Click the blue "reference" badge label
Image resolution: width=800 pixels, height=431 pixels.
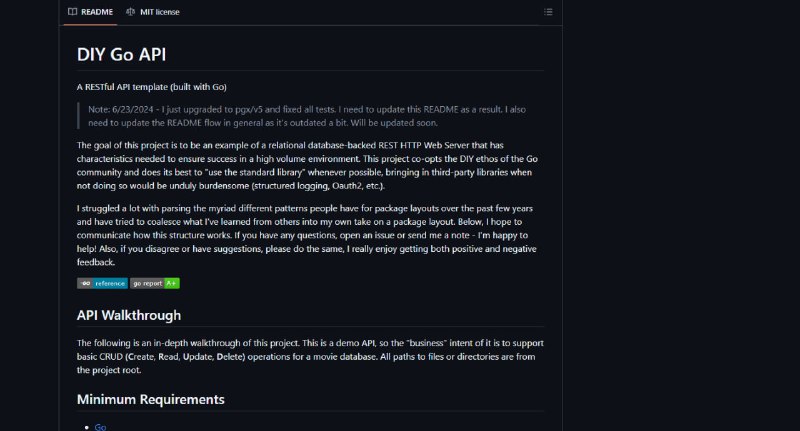(x=110, y=283)
